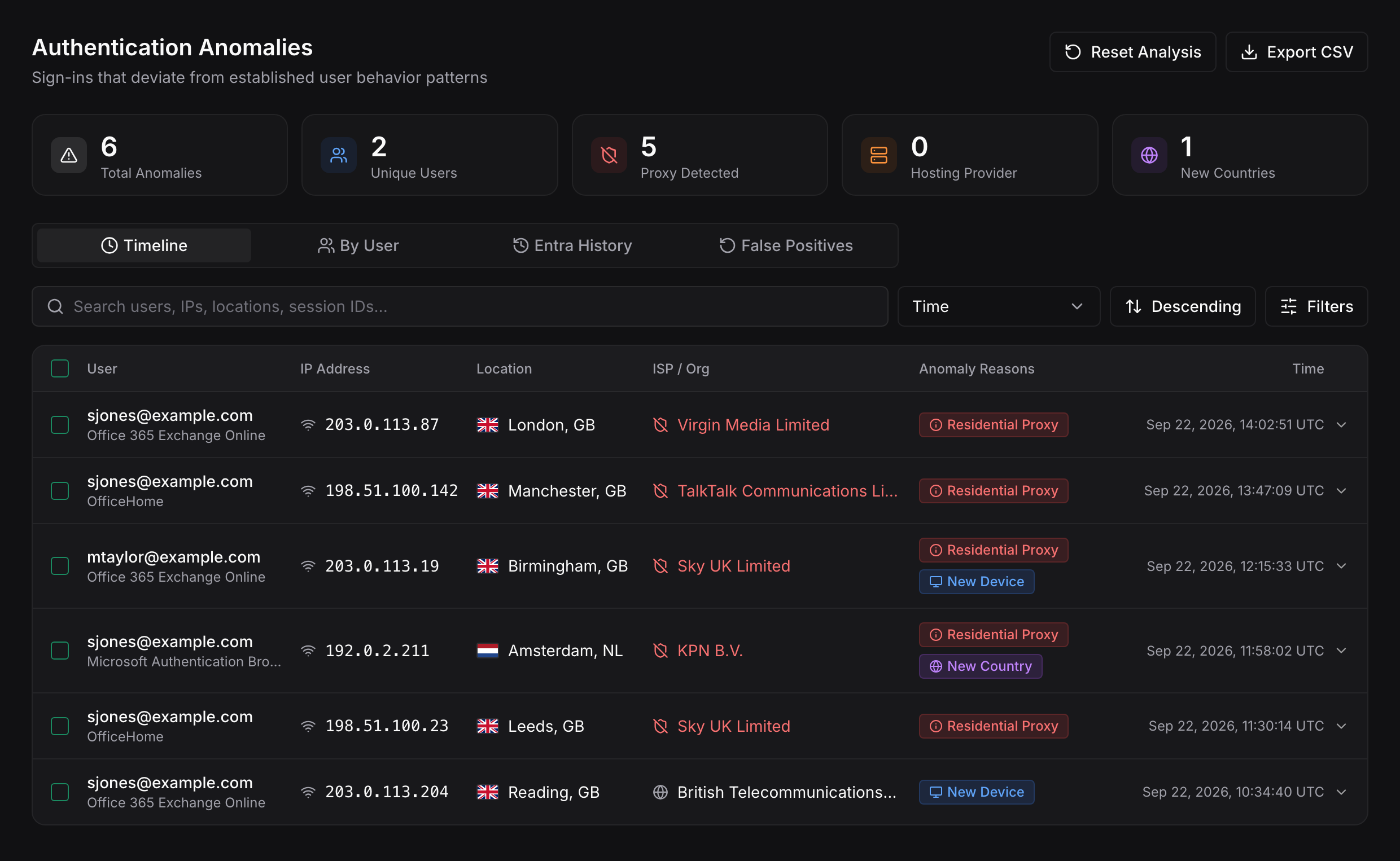Click the shield-off icon beside TalkTalk Communications

[660, 491]
